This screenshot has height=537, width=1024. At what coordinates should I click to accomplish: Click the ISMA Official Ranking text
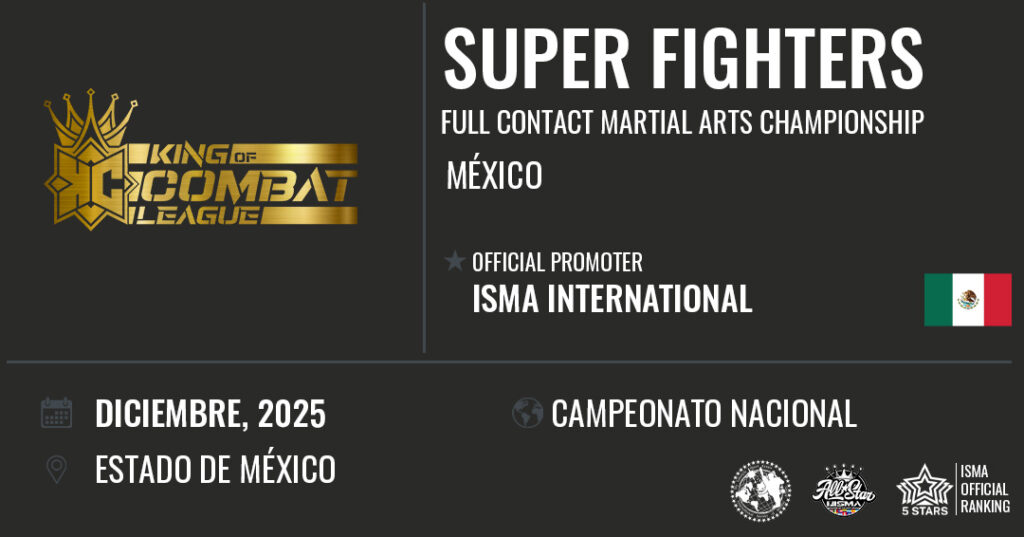pyautogui.click(x=985, y=489)
